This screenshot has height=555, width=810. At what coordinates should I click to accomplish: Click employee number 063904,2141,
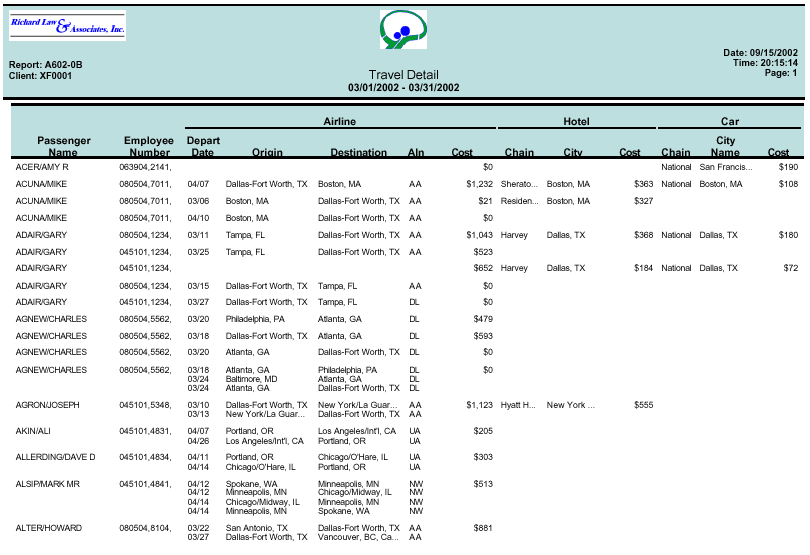coord(145,167)
